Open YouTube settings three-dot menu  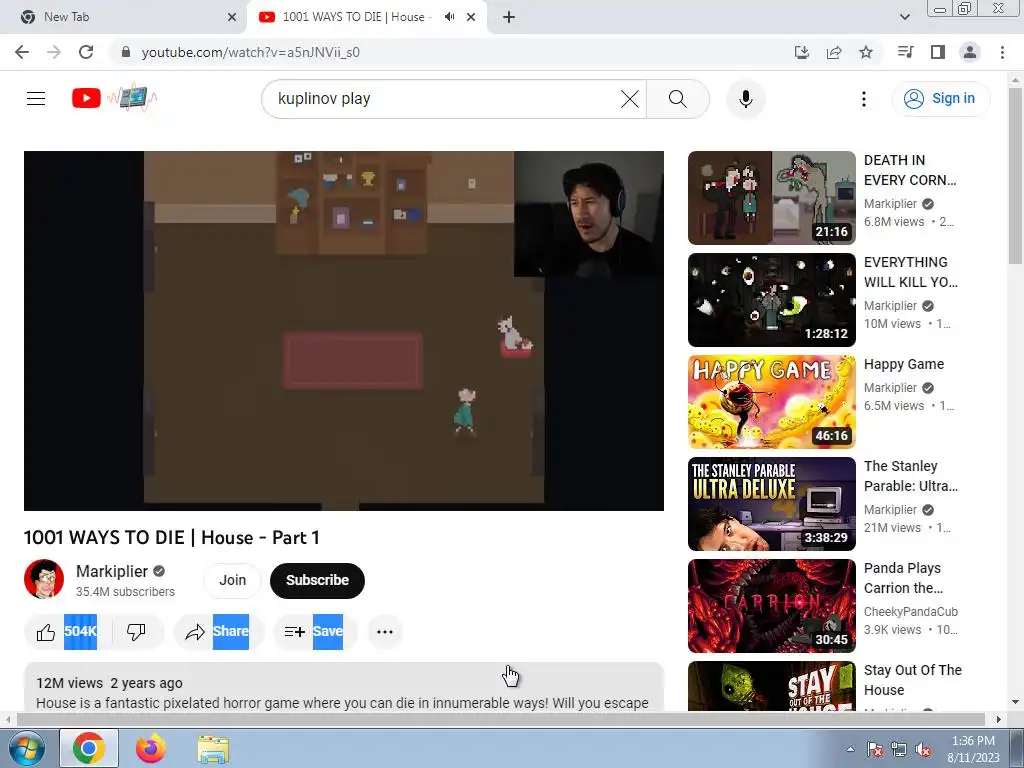(x=863, y=99)
